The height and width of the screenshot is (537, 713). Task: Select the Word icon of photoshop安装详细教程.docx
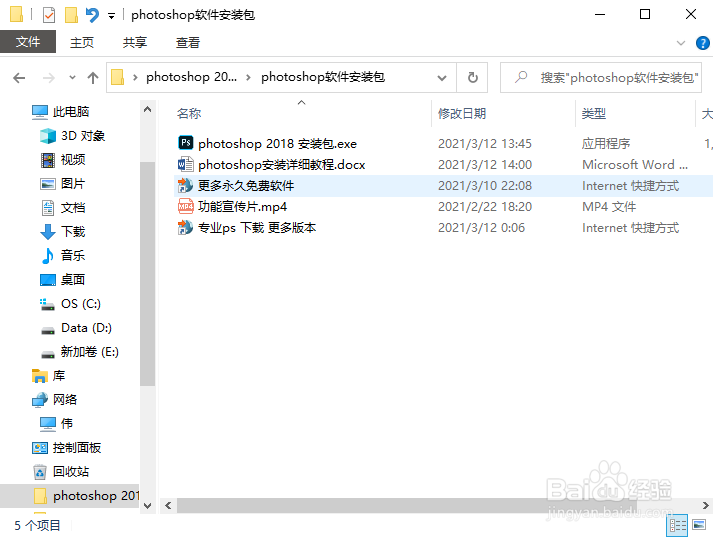(x=186, y=164)
